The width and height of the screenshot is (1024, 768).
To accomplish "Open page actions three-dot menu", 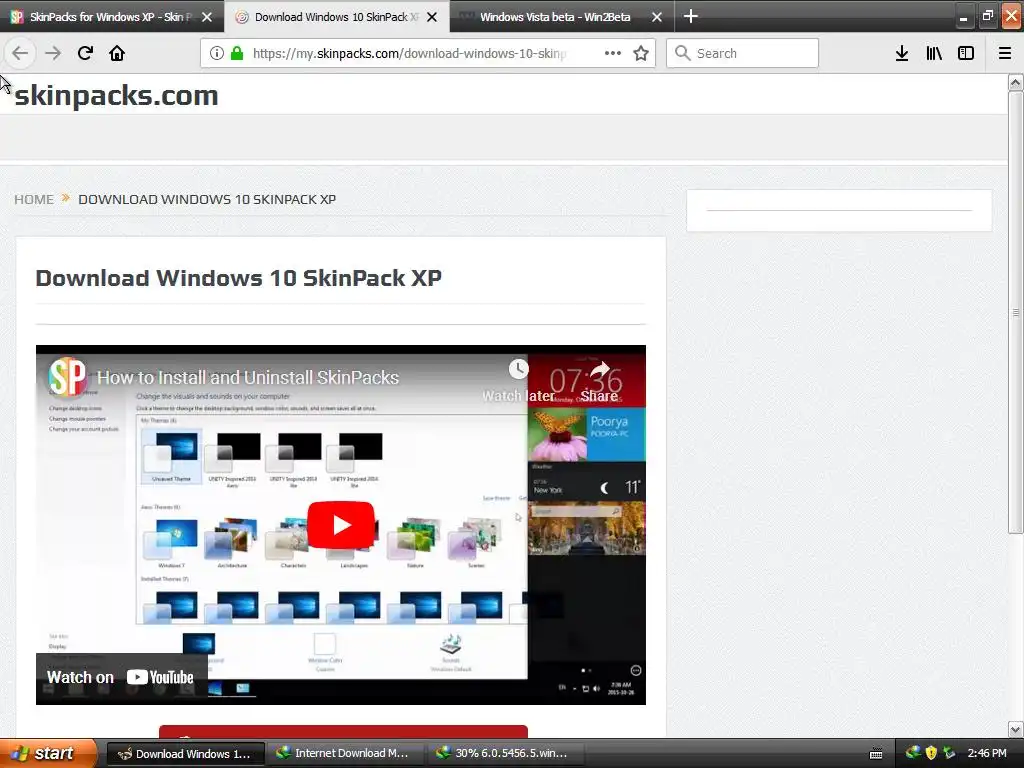I will (x=613, y=54).
